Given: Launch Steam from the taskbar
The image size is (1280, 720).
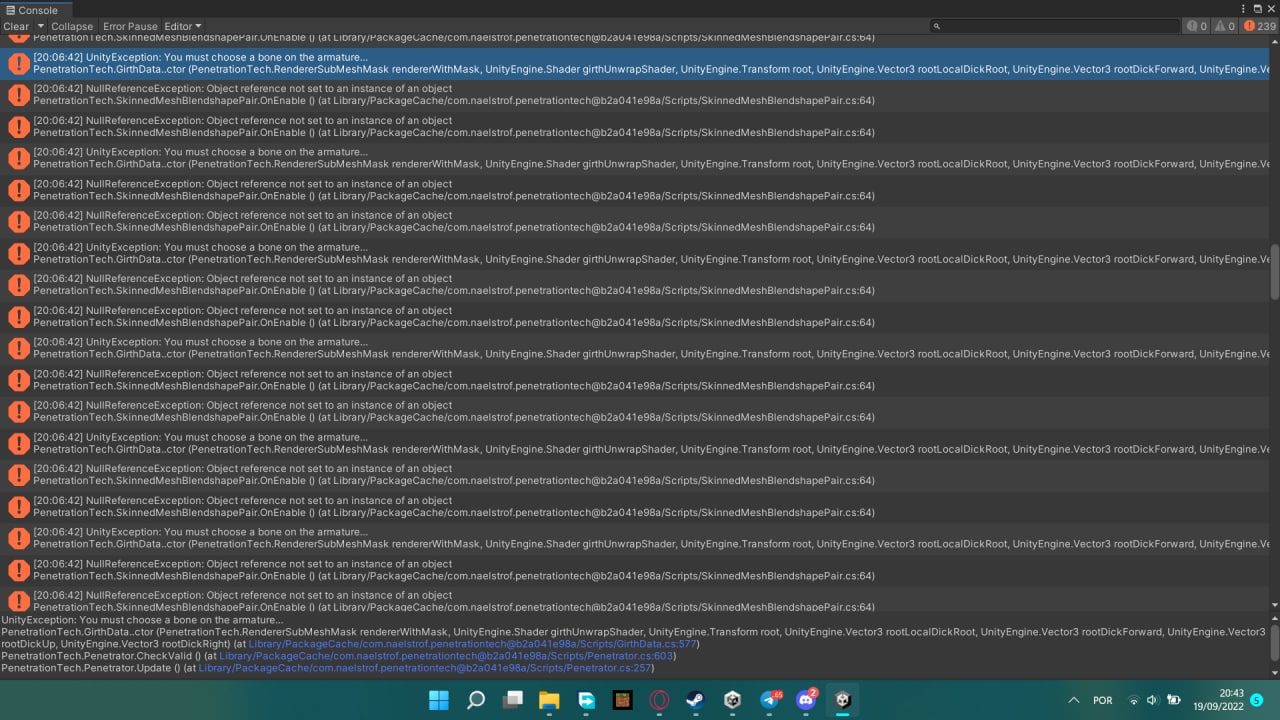Looking at the screenshot, I should (695, 700).
